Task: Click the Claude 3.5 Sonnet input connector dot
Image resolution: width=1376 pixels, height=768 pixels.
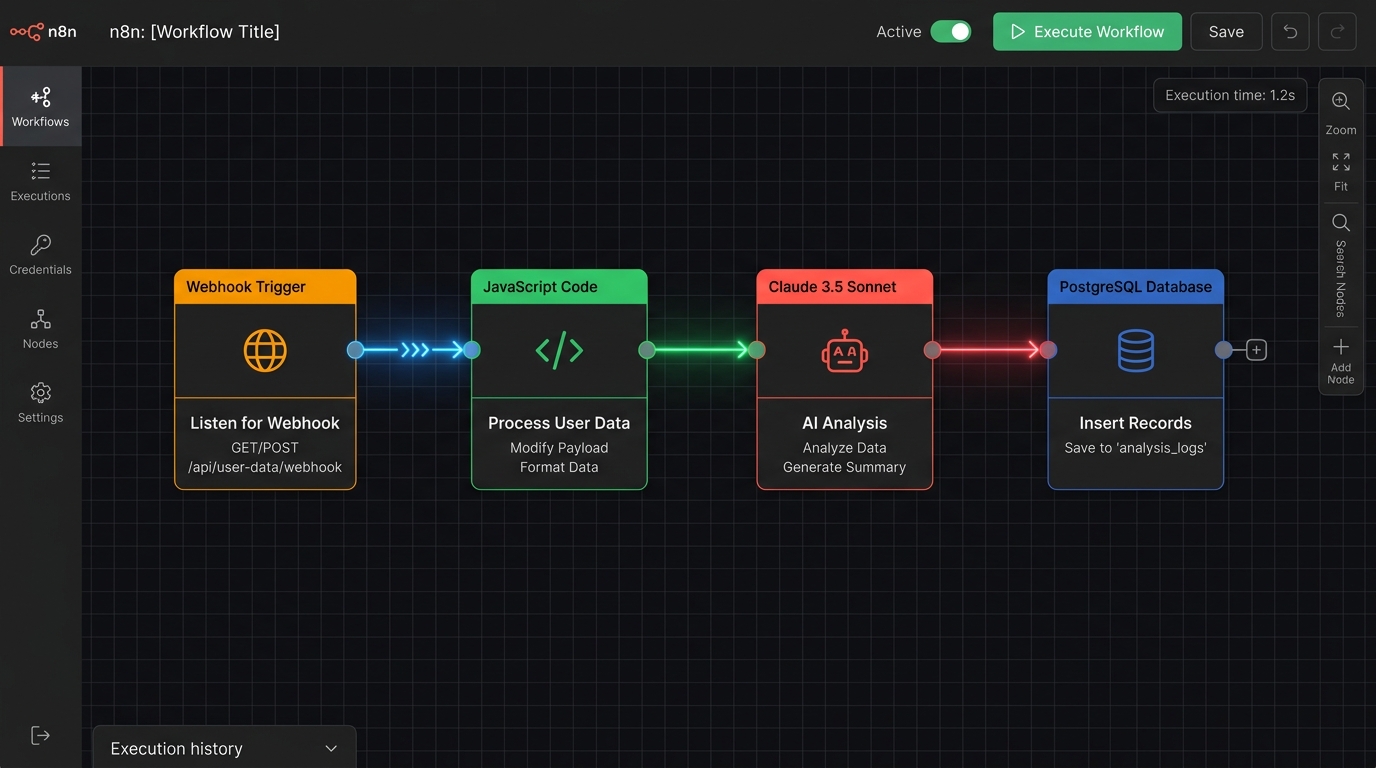Action: (757, 350)
